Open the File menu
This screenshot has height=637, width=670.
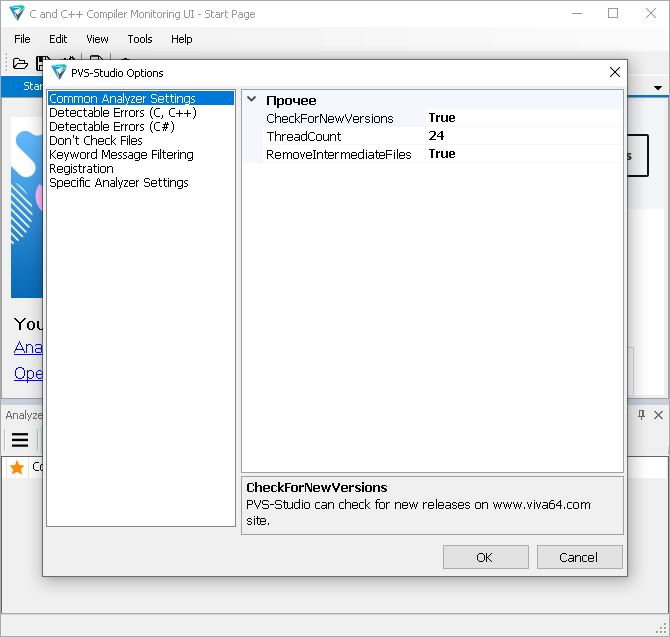tap(22, 39)
